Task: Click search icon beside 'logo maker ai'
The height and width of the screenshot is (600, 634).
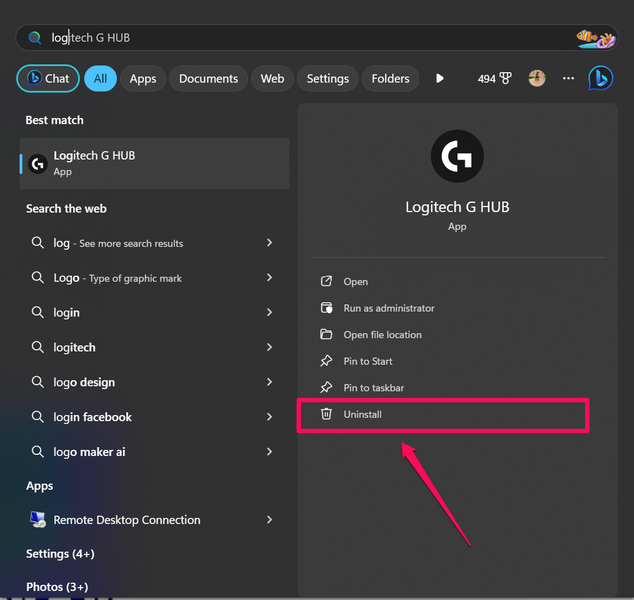Action: [38, 451]
